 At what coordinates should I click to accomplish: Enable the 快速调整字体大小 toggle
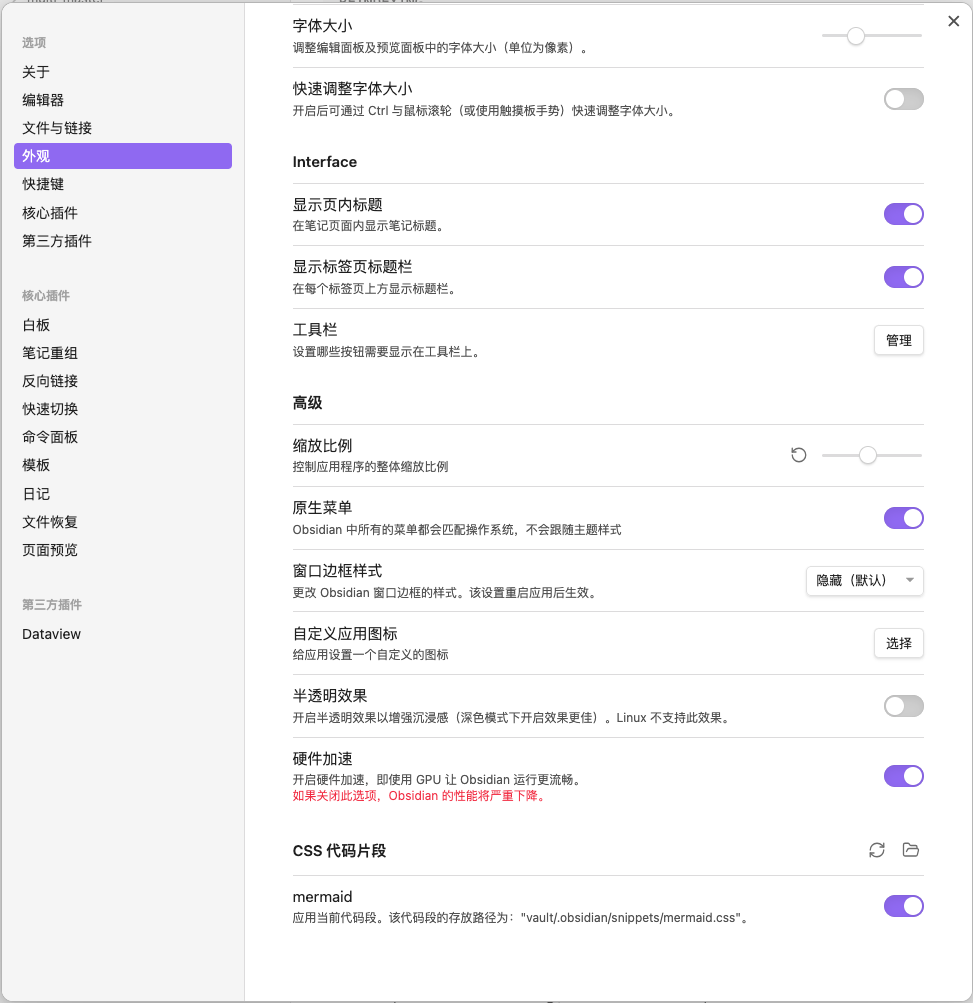click(x=903, y=99)
